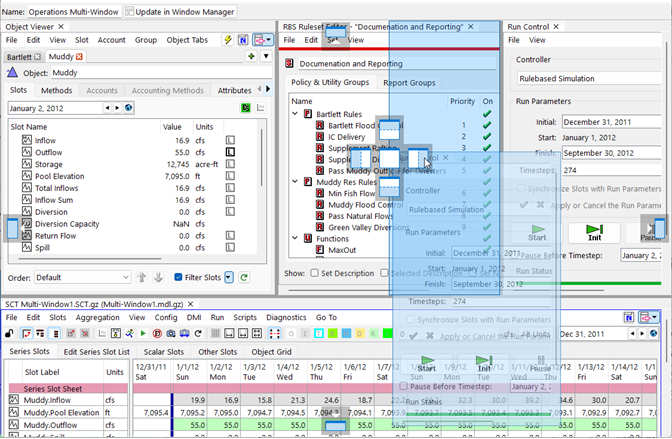Open the Aggregation menu in SCT window
The width and height of the screenshot is (672, 439).
(x=97, y=317)
